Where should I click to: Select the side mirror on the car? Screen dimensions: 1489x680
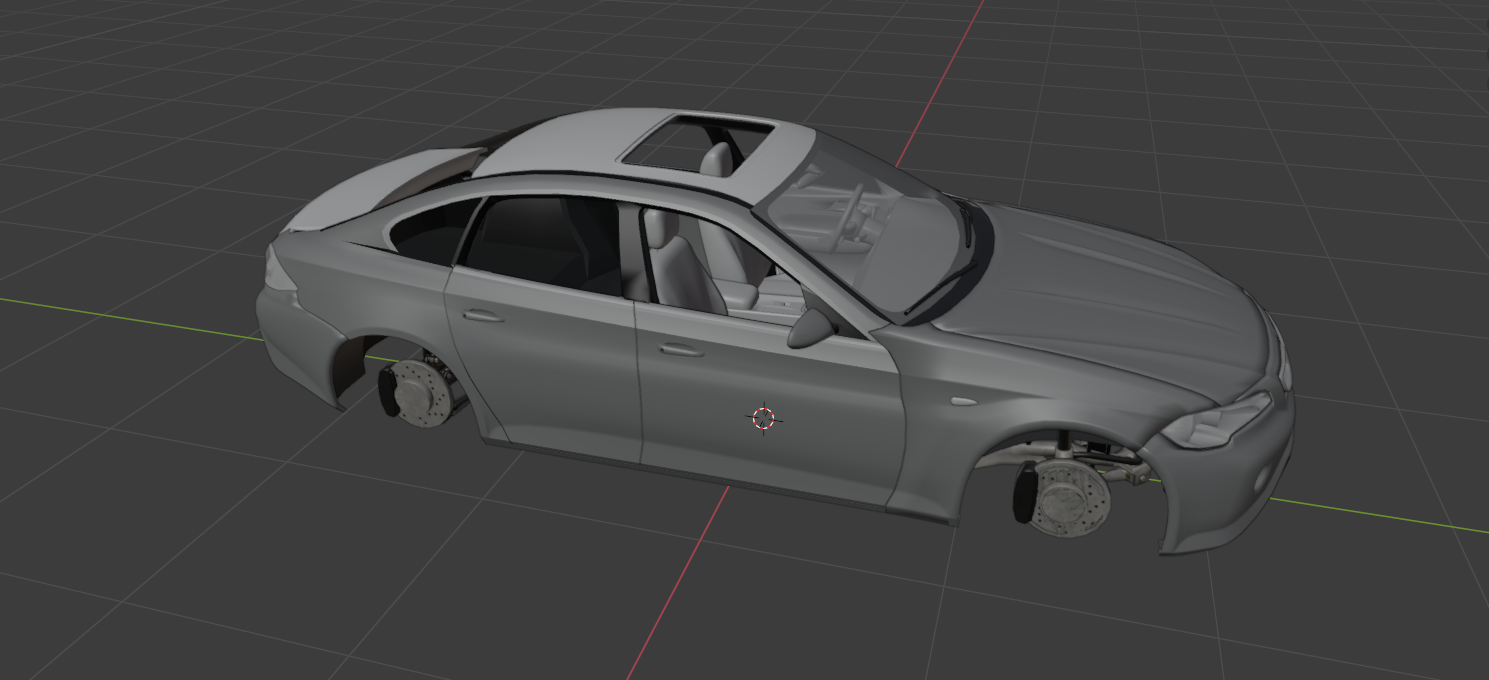811,328
